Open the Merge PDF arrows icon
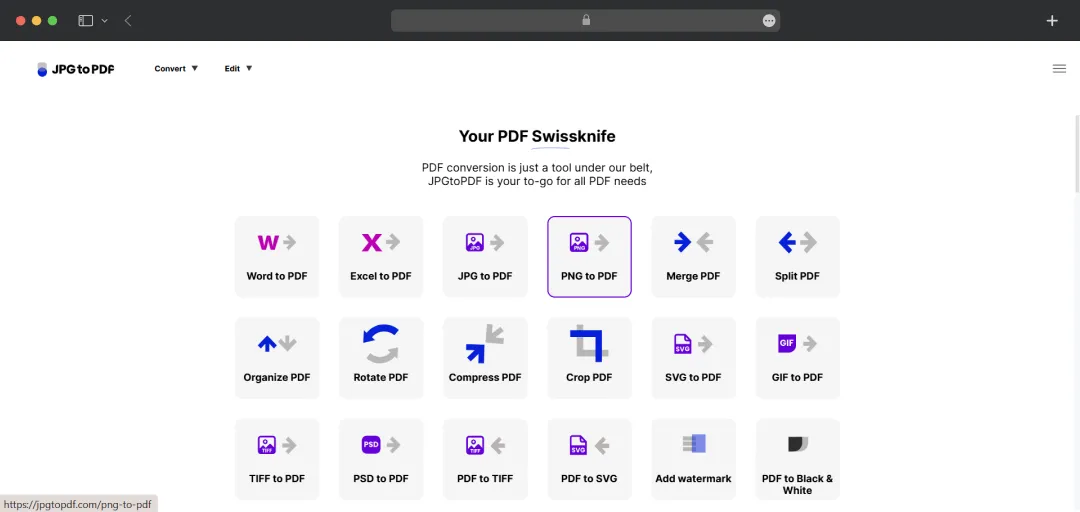The width and height of the screenshot is (1080, 512). coord(694,243)
